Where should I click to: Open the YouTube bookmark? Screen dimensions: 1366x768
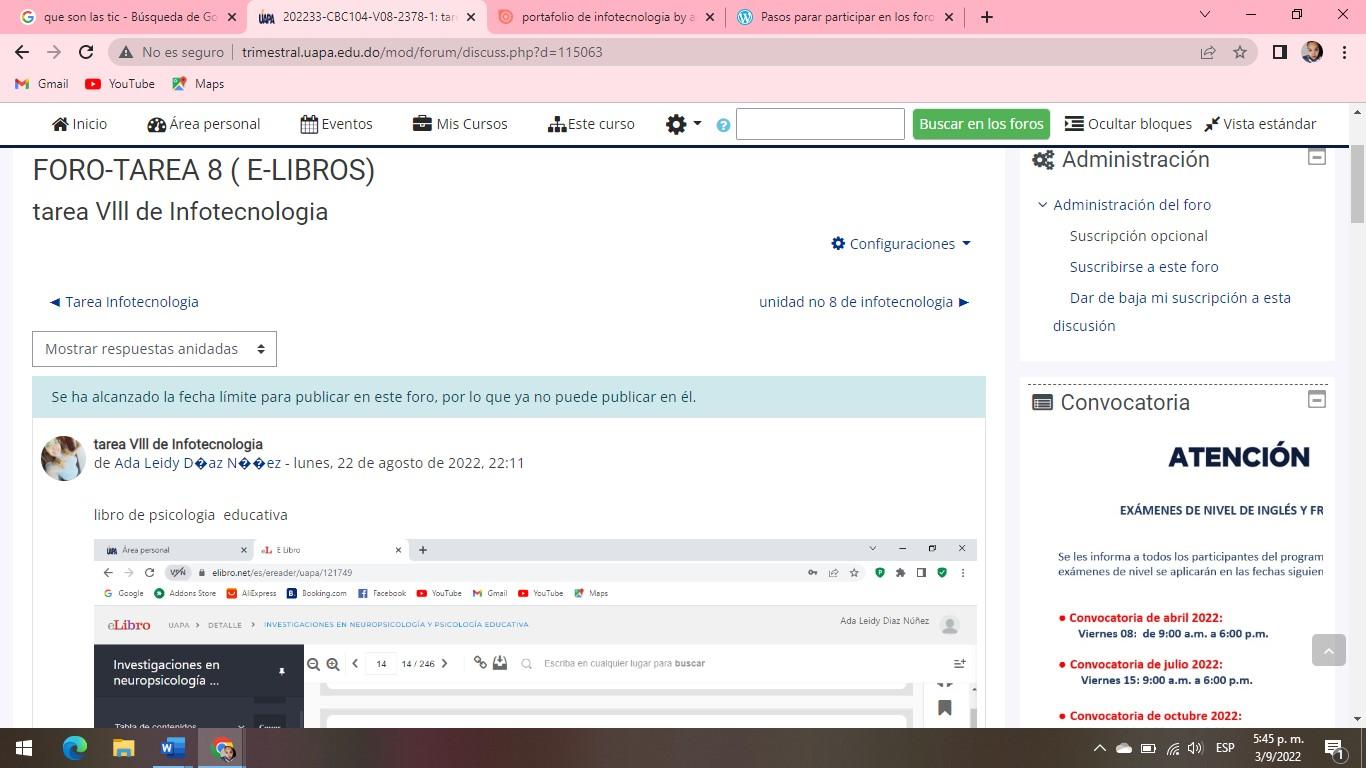[120, 84]
